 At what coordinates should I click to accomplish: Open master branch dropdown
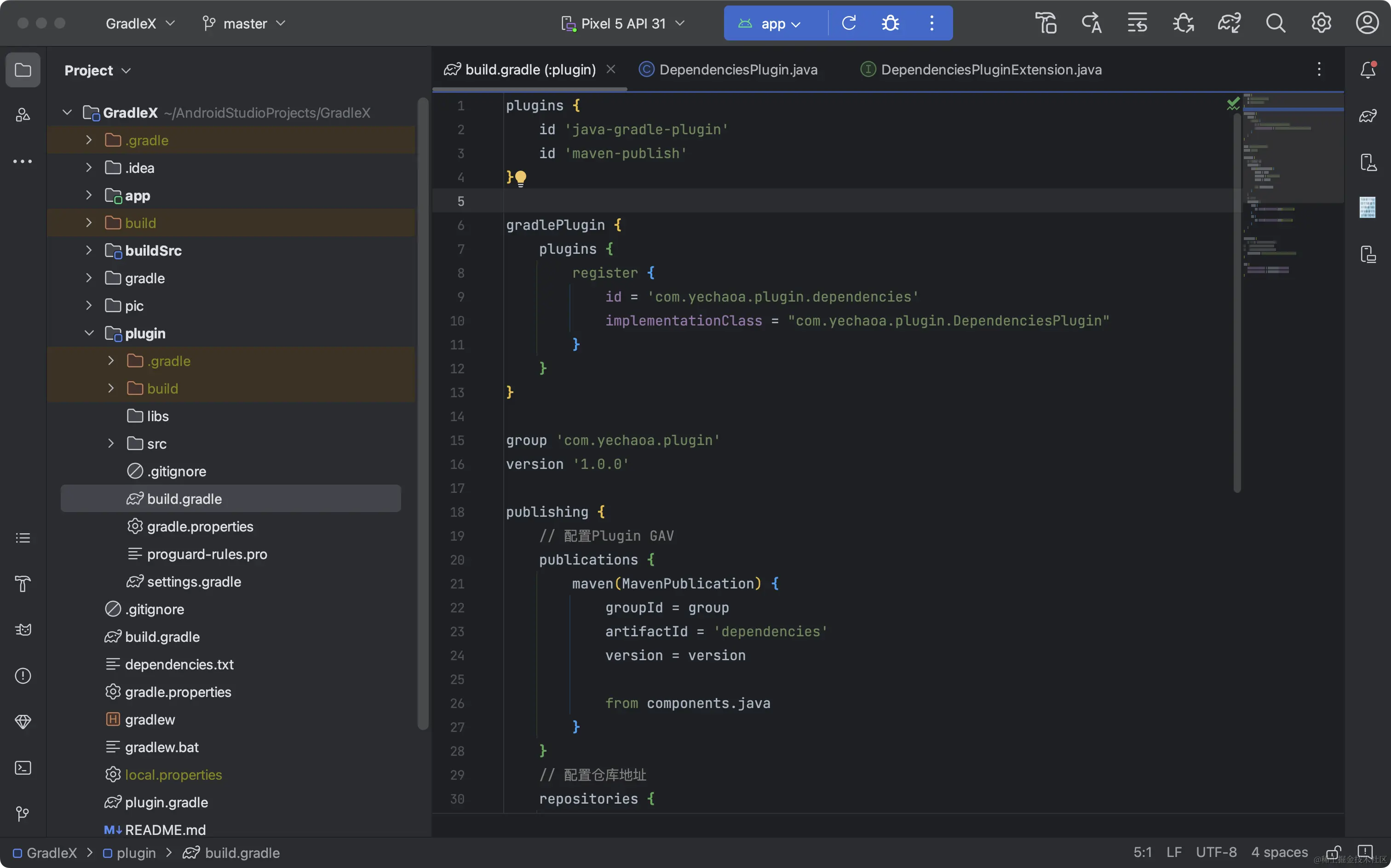click(x=244, y=23)
